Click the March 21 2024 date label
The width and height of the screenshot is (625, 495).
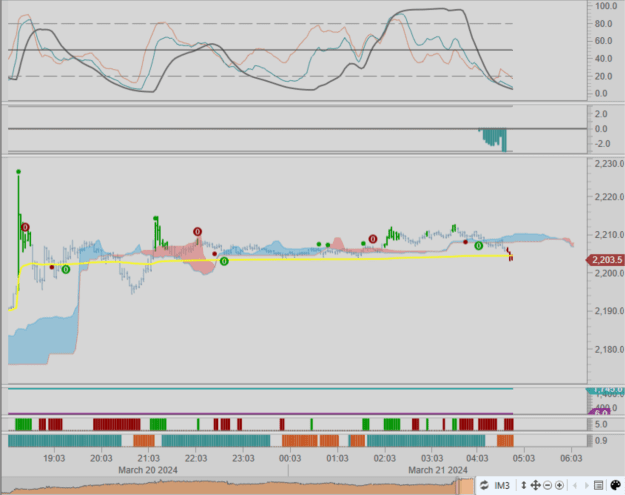[x=438, y=470]
